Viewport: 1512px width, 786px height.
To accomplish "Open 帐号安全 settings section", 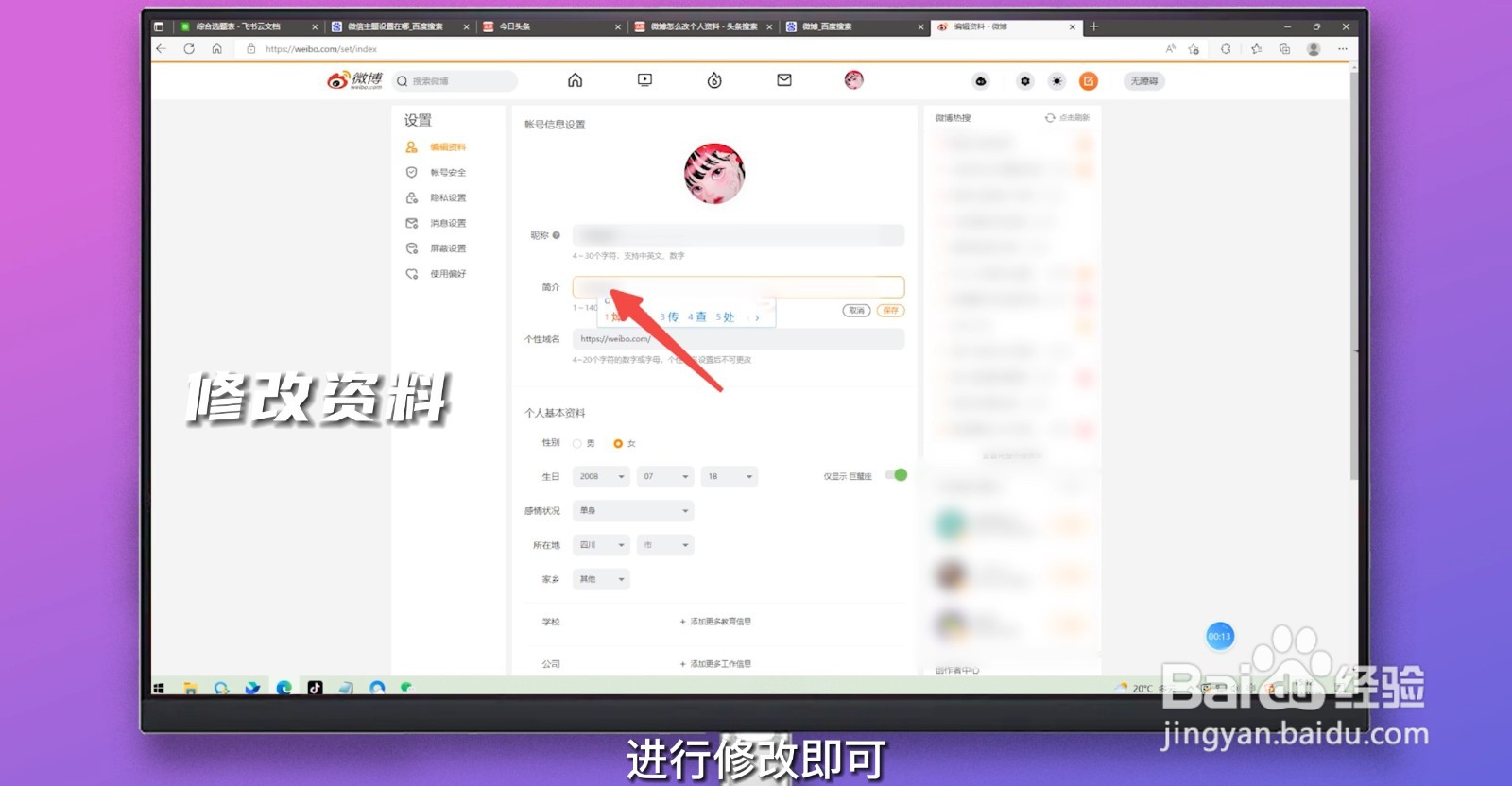I will pos(448,173).
